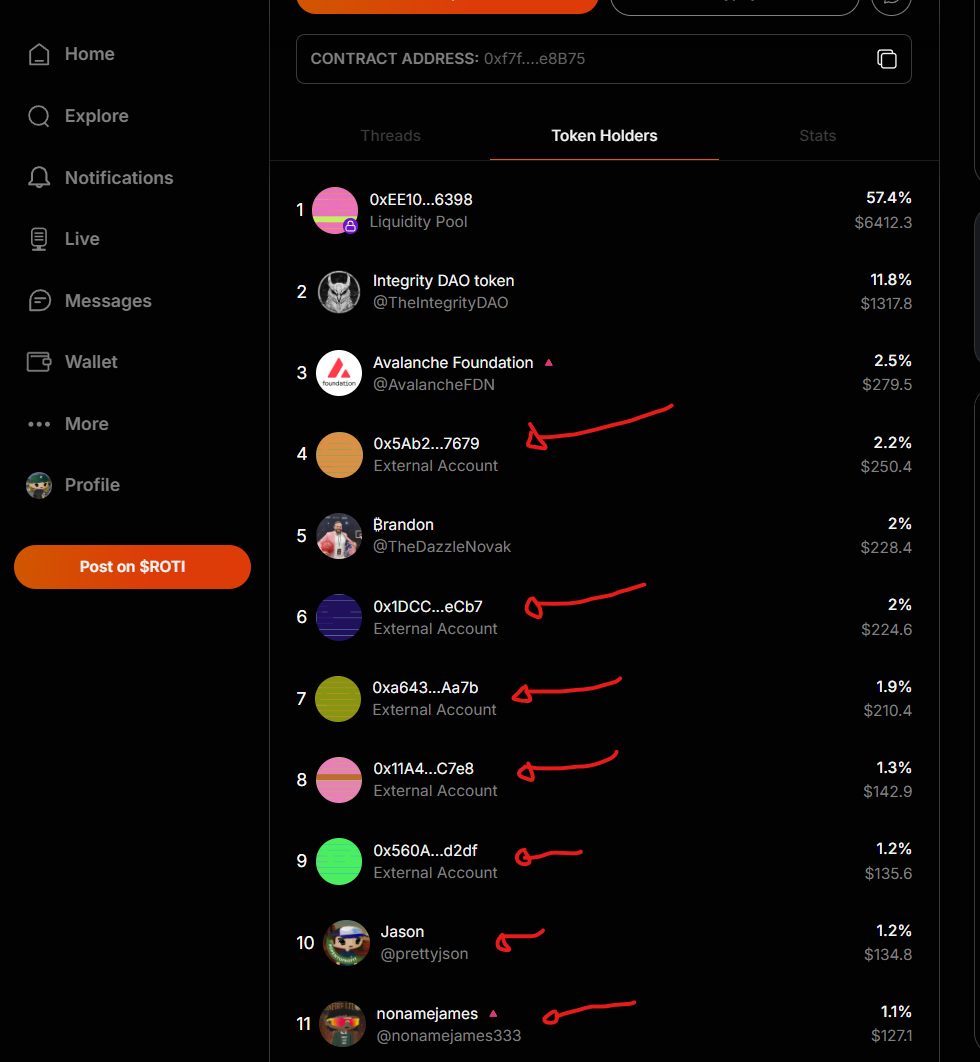
Task: Click the Live sidebar icon
Action: (x=39, y=239)
